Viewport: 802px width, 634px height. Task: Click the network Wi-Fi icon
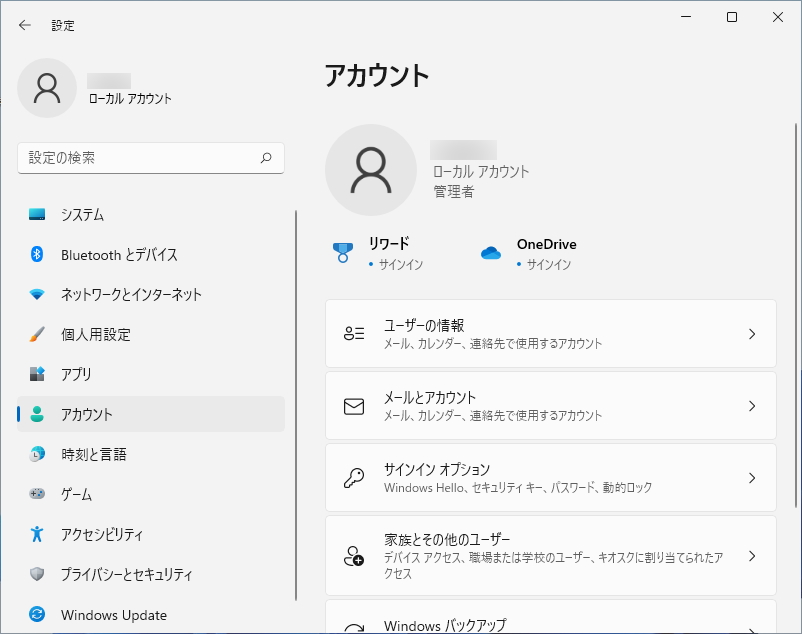tap(37, 294)
